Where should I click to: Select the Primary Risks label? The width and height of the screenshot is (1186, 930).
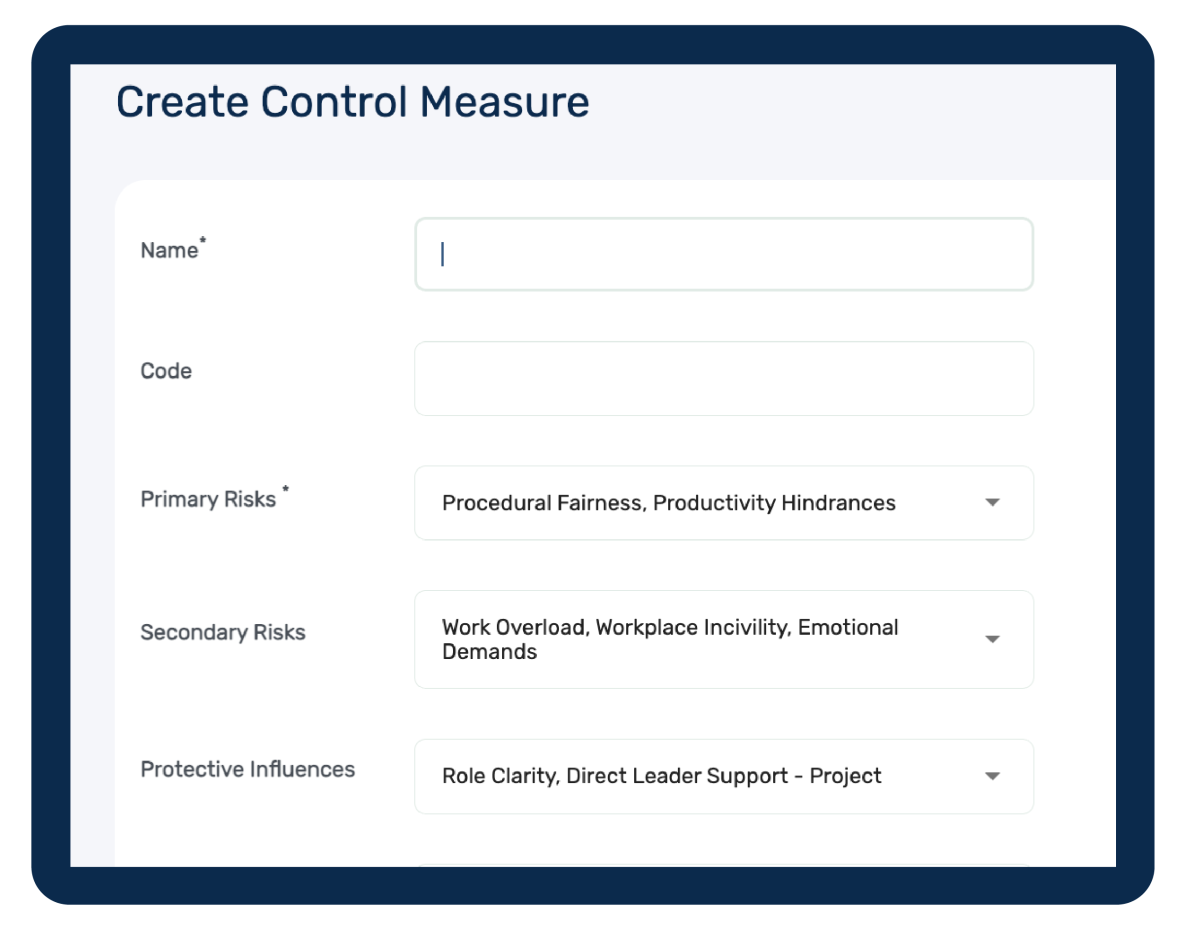pyautogui.click(x=208, y=500)
